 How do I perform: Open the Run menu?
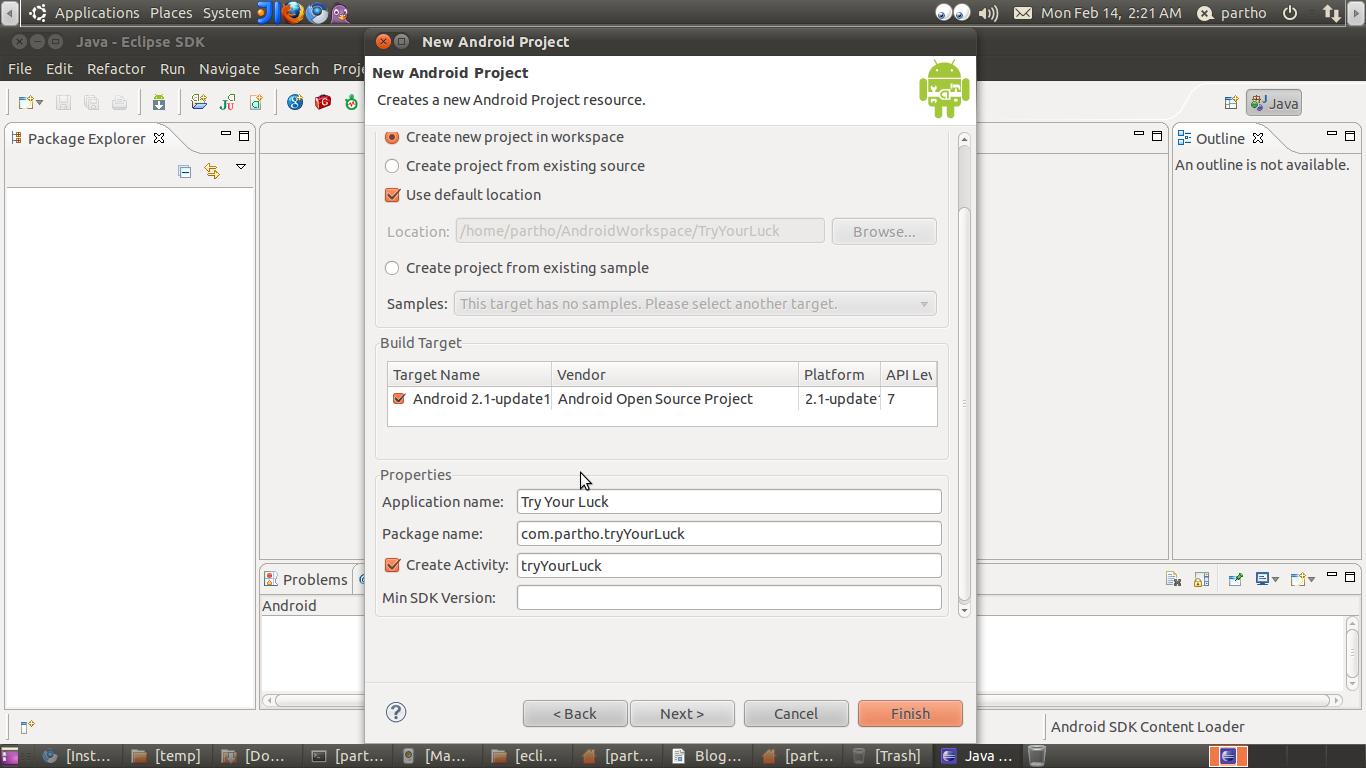pos(172,69)
